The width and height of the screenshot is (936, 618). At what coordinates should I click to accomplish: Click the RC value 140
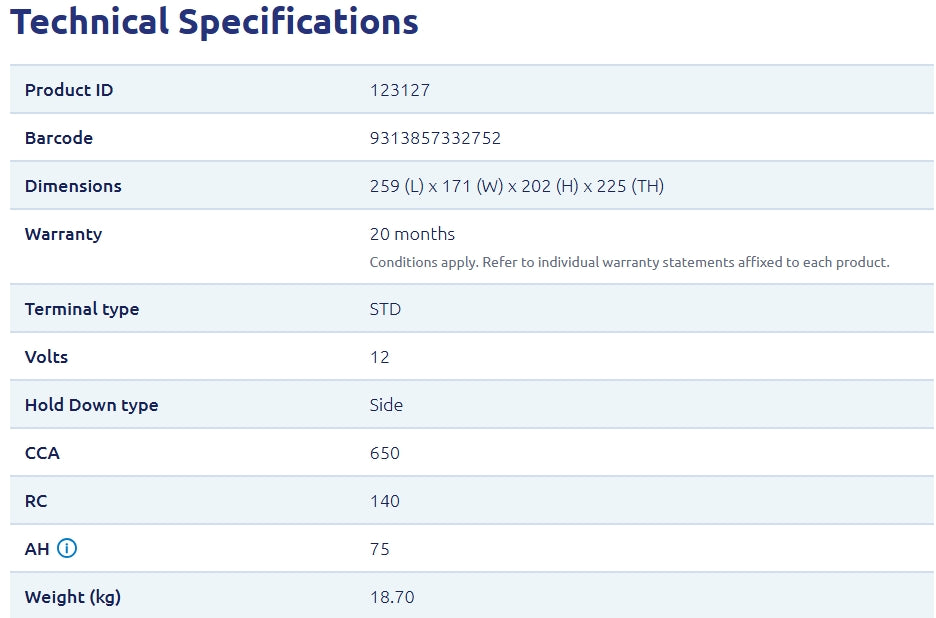click(x=384, y=501)
